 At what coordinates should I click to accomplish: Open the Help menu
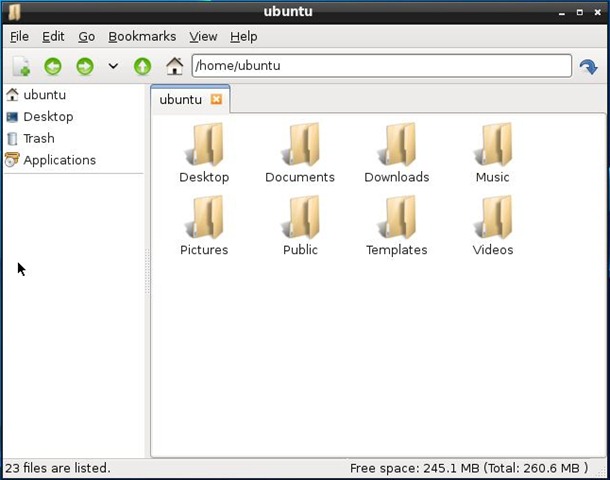click(x=244, y=37)
